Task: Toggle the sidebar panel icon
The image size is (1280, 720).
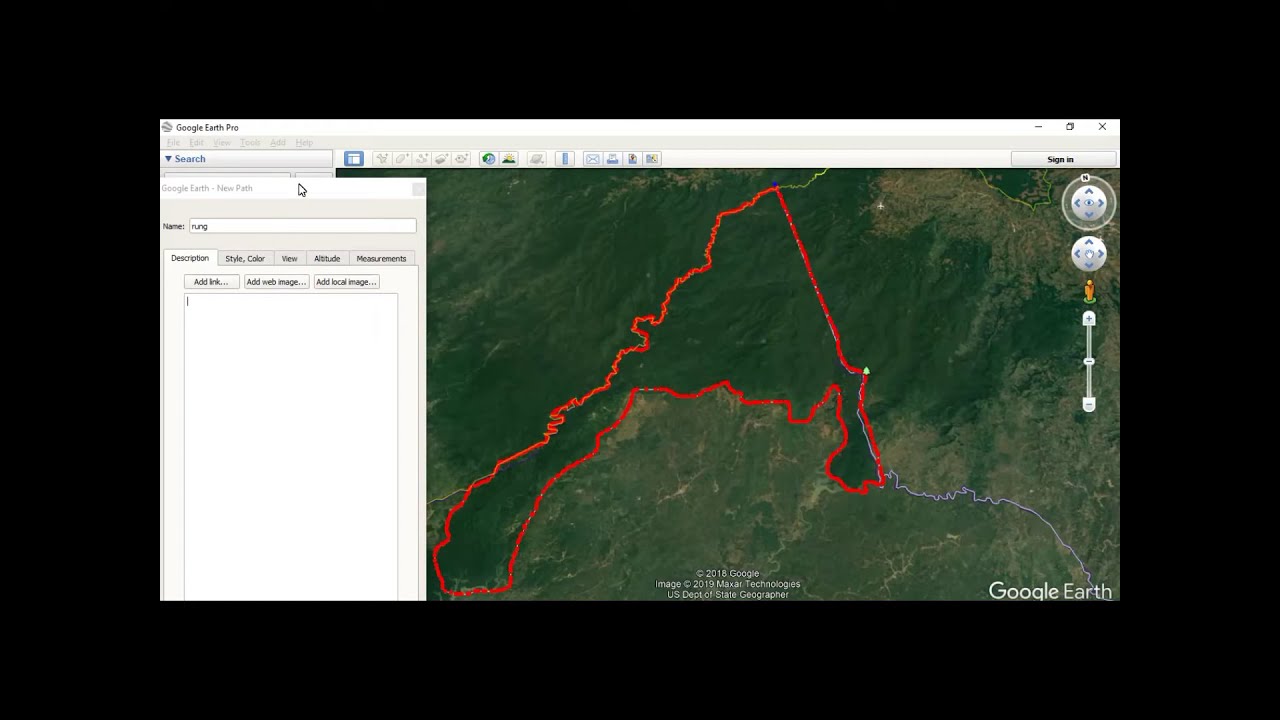Action: (354, 158)
